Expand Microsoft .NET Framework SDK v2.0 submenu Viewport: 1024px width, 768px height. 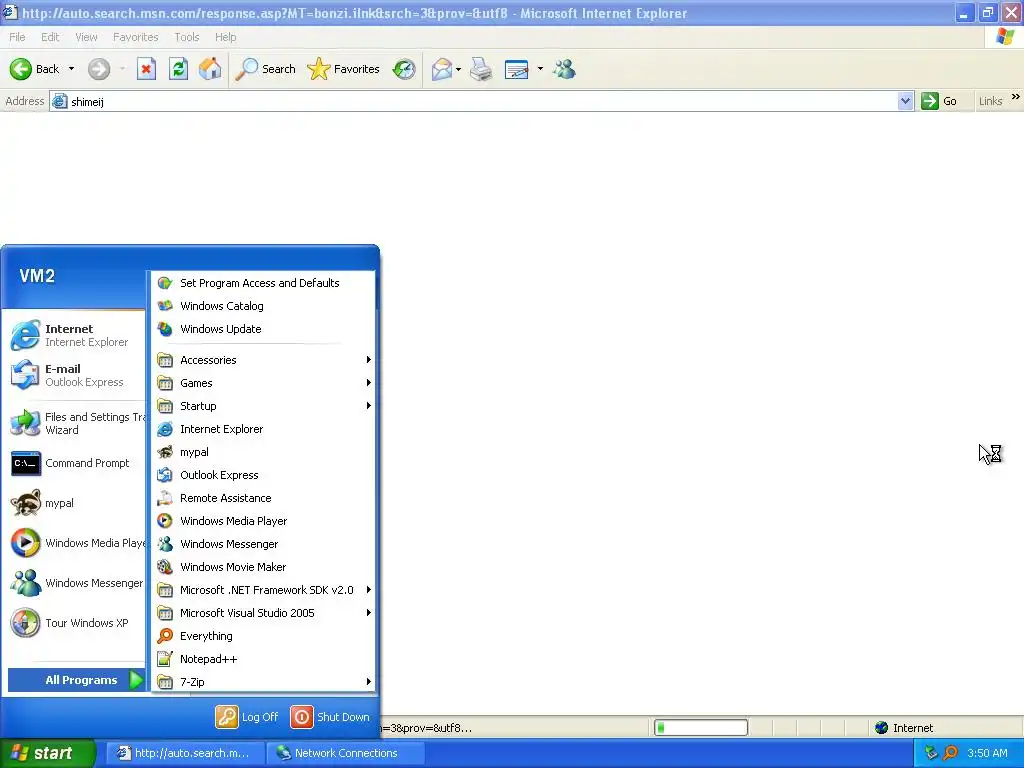(263, 590)
